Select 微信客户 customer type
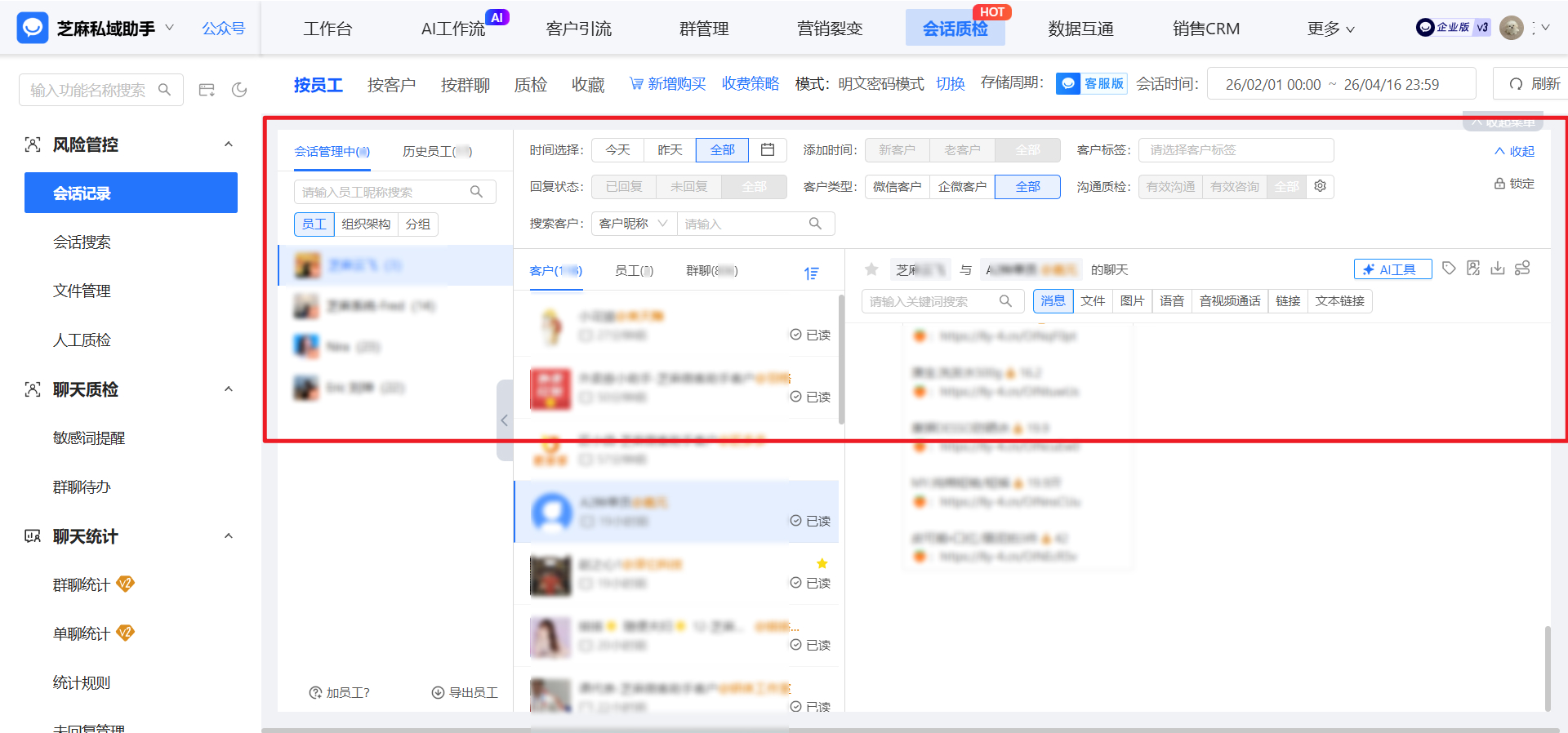 pyautogui.click(x=897, y=187)
